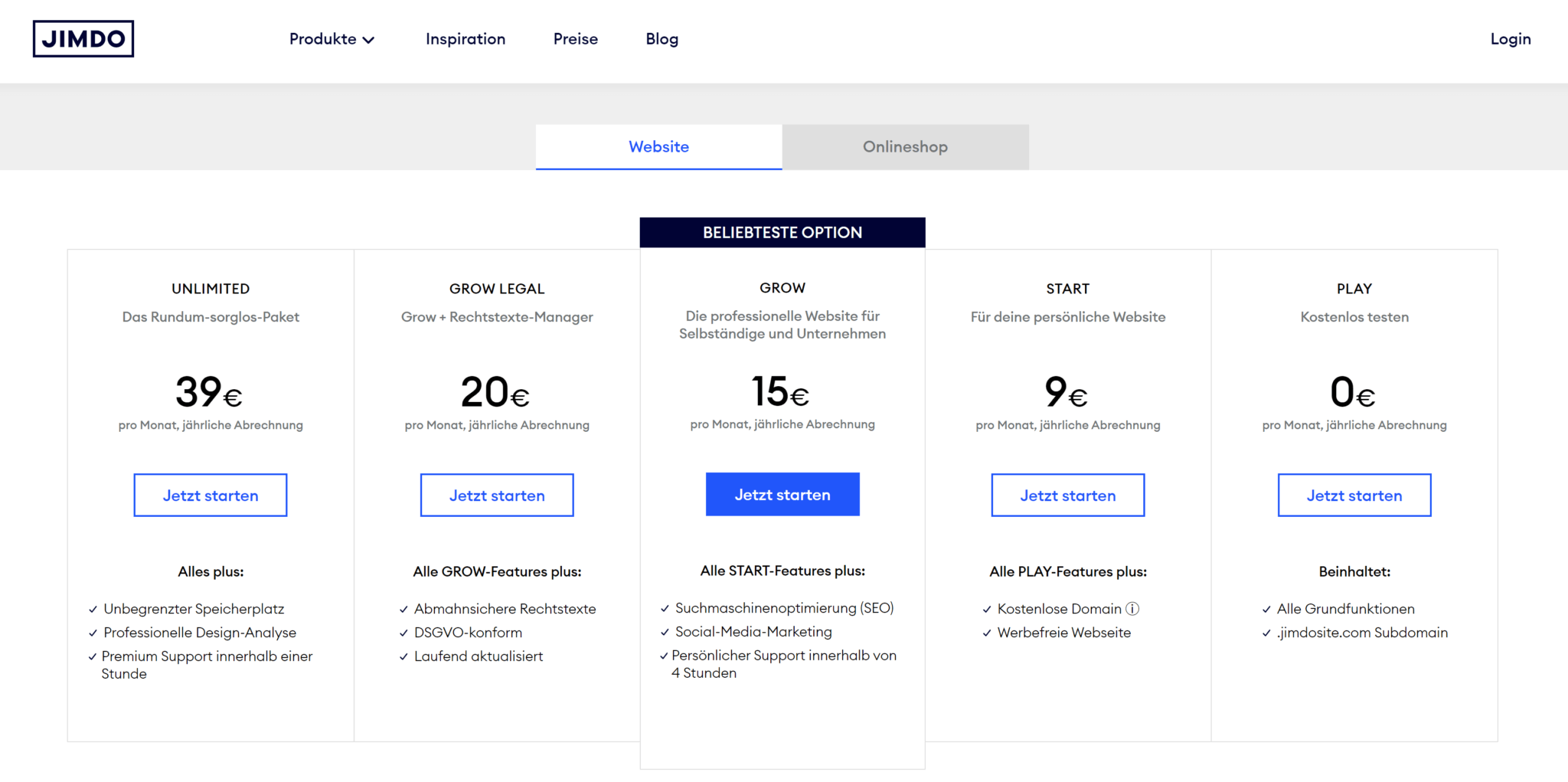
Task: Open the Blog link in navigation
Action: coord(661,39)
